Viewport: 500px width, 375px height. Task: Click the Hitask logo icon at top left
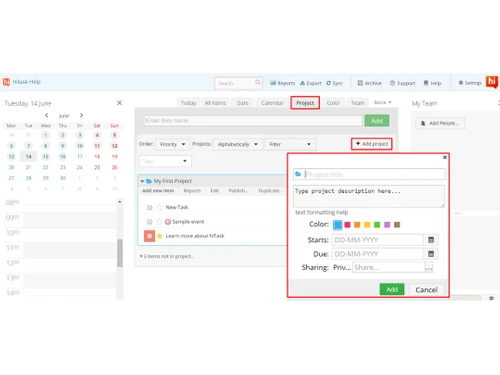point(6,82)
